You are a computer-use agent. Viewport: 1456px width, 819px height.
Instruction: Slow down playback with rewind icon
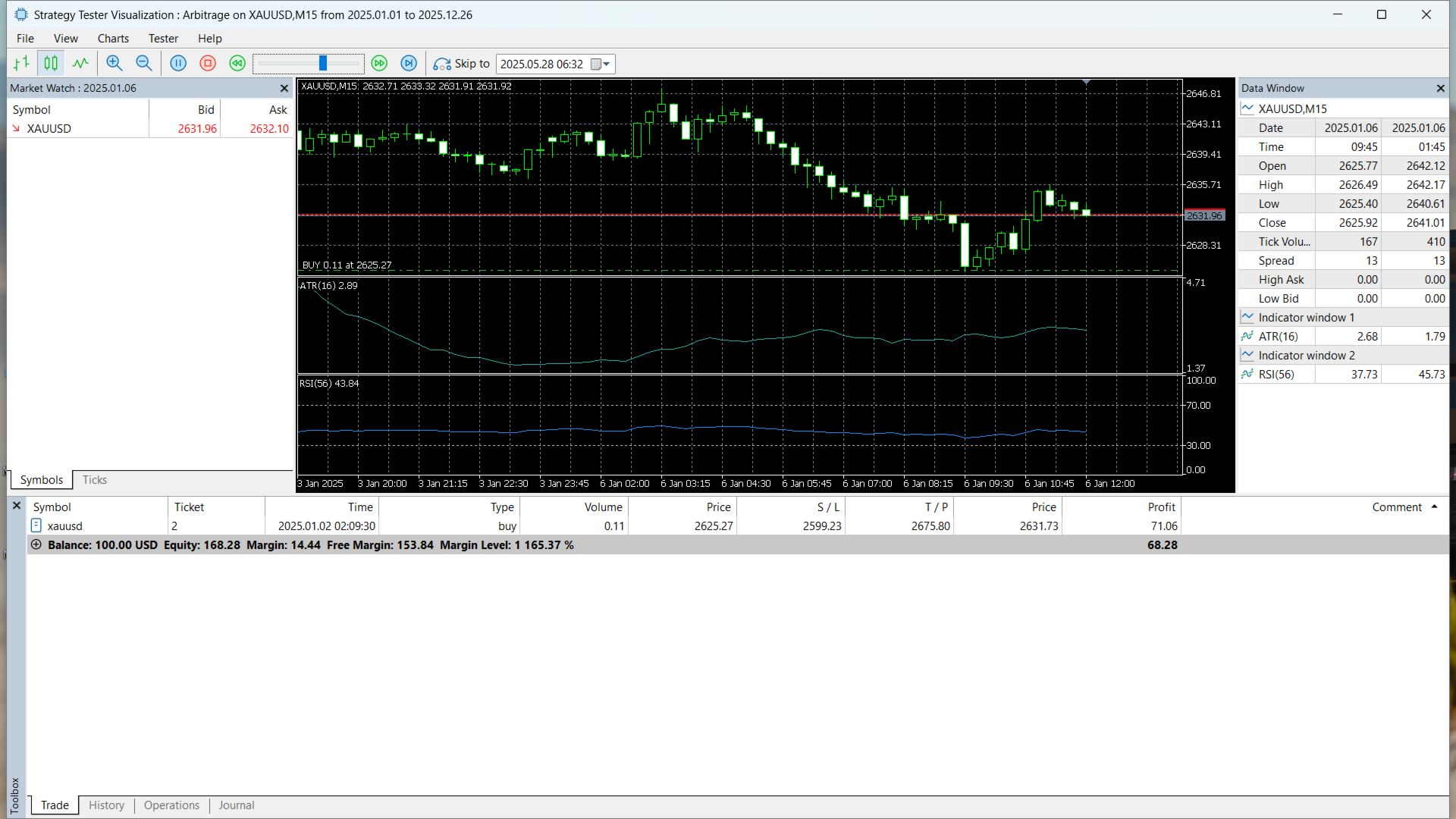(237, 64)
